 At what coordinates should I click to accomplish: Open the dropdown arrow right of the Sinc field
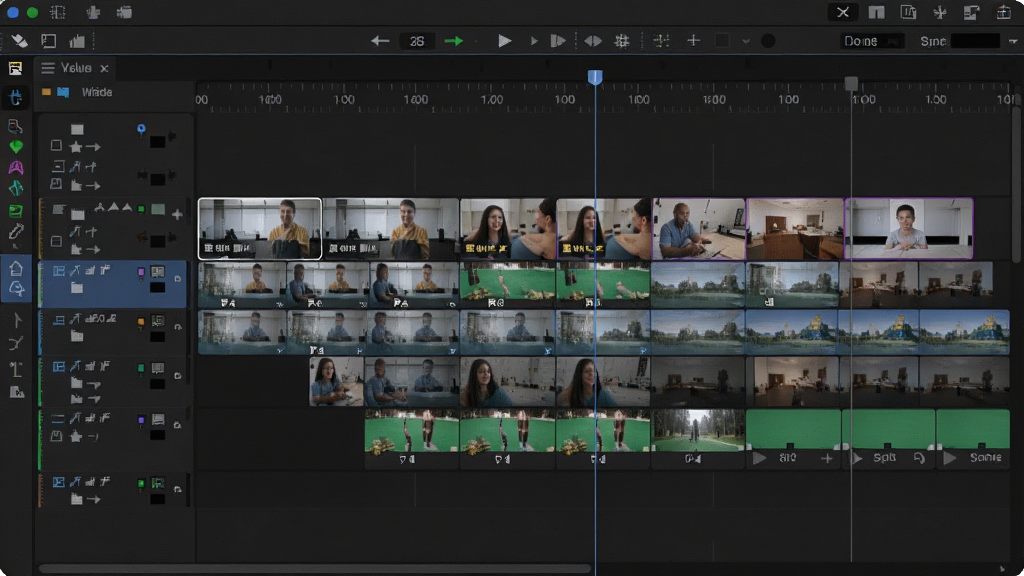1013,41
